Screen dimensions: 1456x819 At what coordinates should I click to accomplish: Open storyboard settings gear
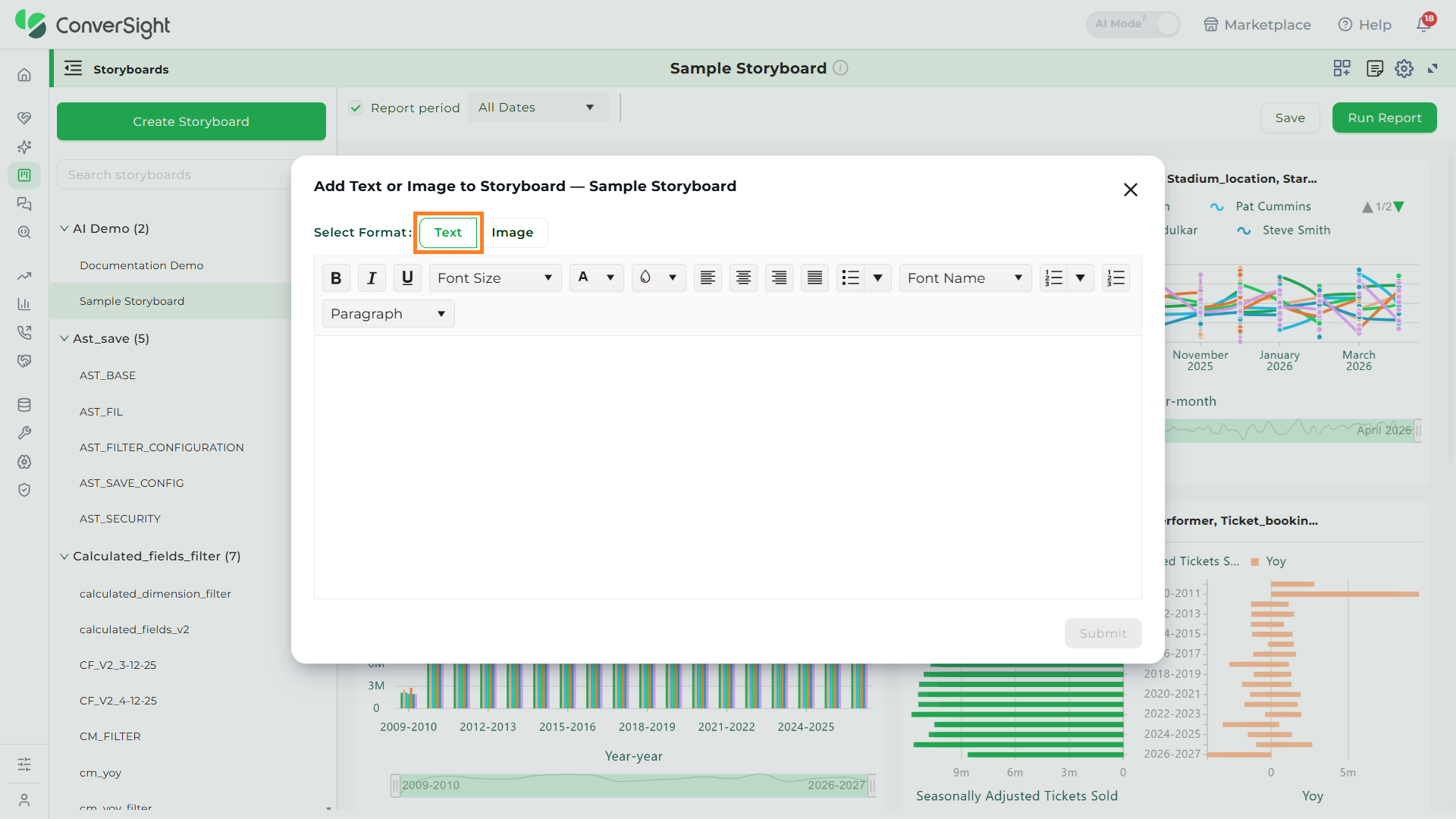point(1404,68)
